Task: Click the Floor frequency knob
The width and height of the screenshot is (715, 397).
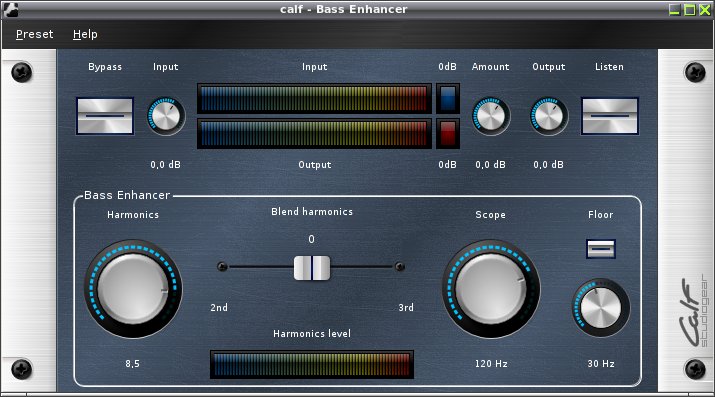Action: click(x=601, y=308)
